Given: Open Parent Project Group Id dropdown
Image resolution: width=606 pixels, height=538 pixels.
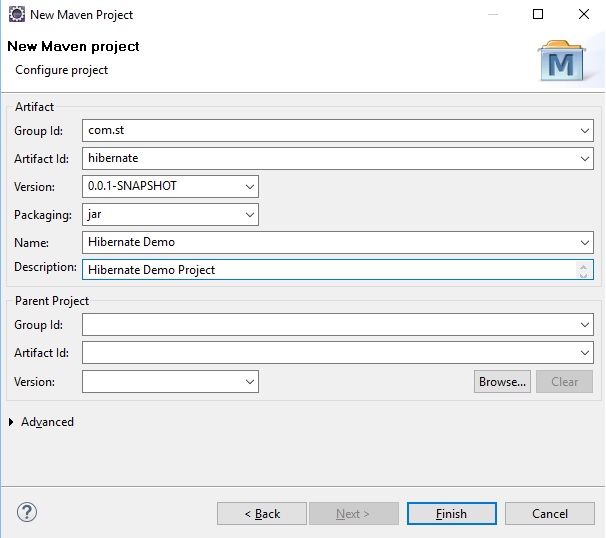Looking at the screenshot, I should pyautogui.click(x=585, y=325).
